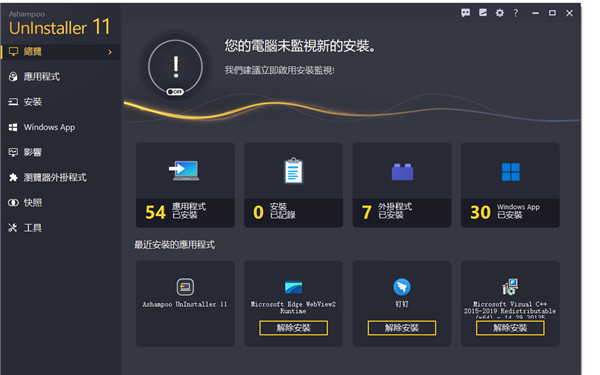The image size is (600, 375).
Task: Open the 54 應用程式 已安裝 tile
Action: pyautogui.click(x=185, y=185)
